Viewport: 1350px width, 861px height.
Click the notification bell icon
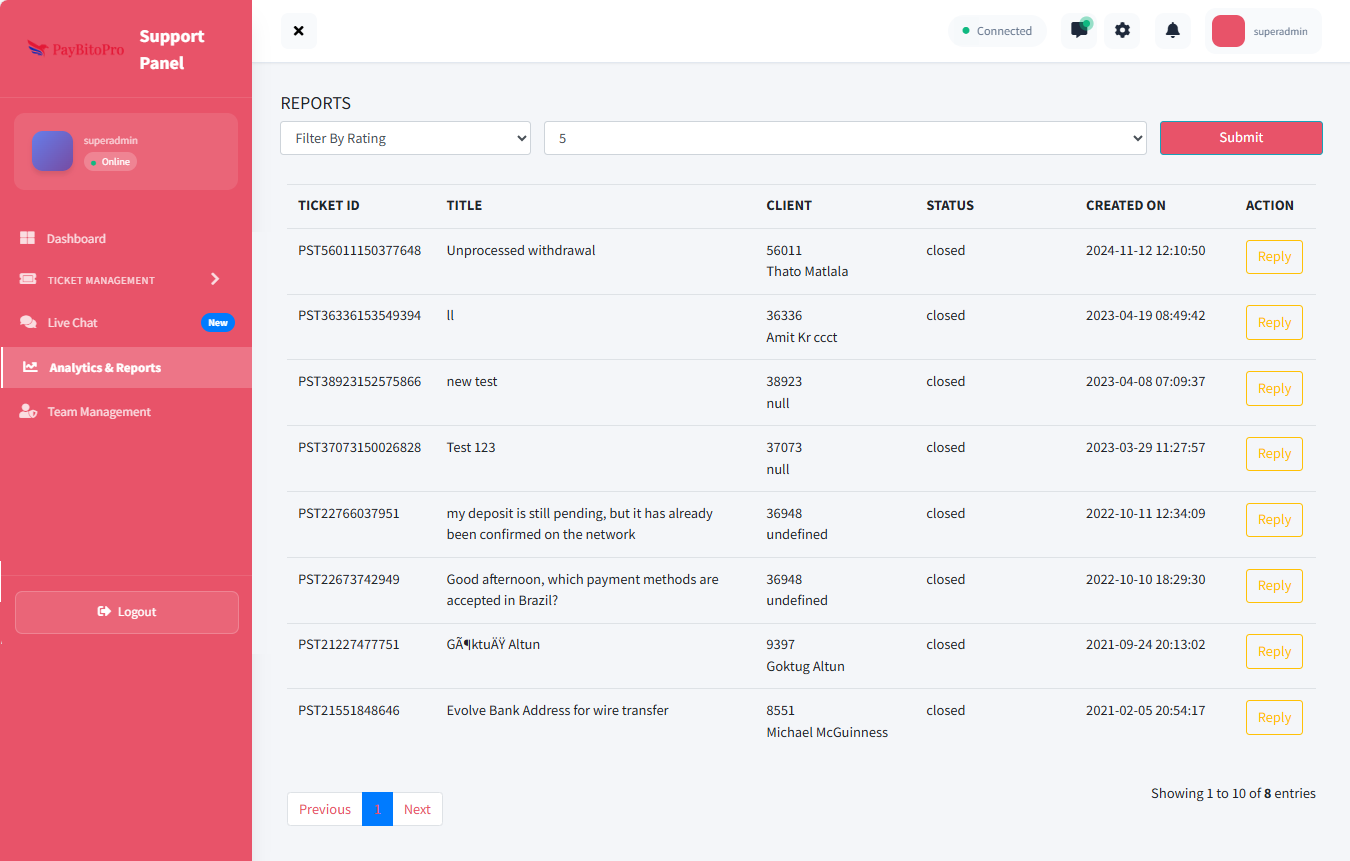1173,30
